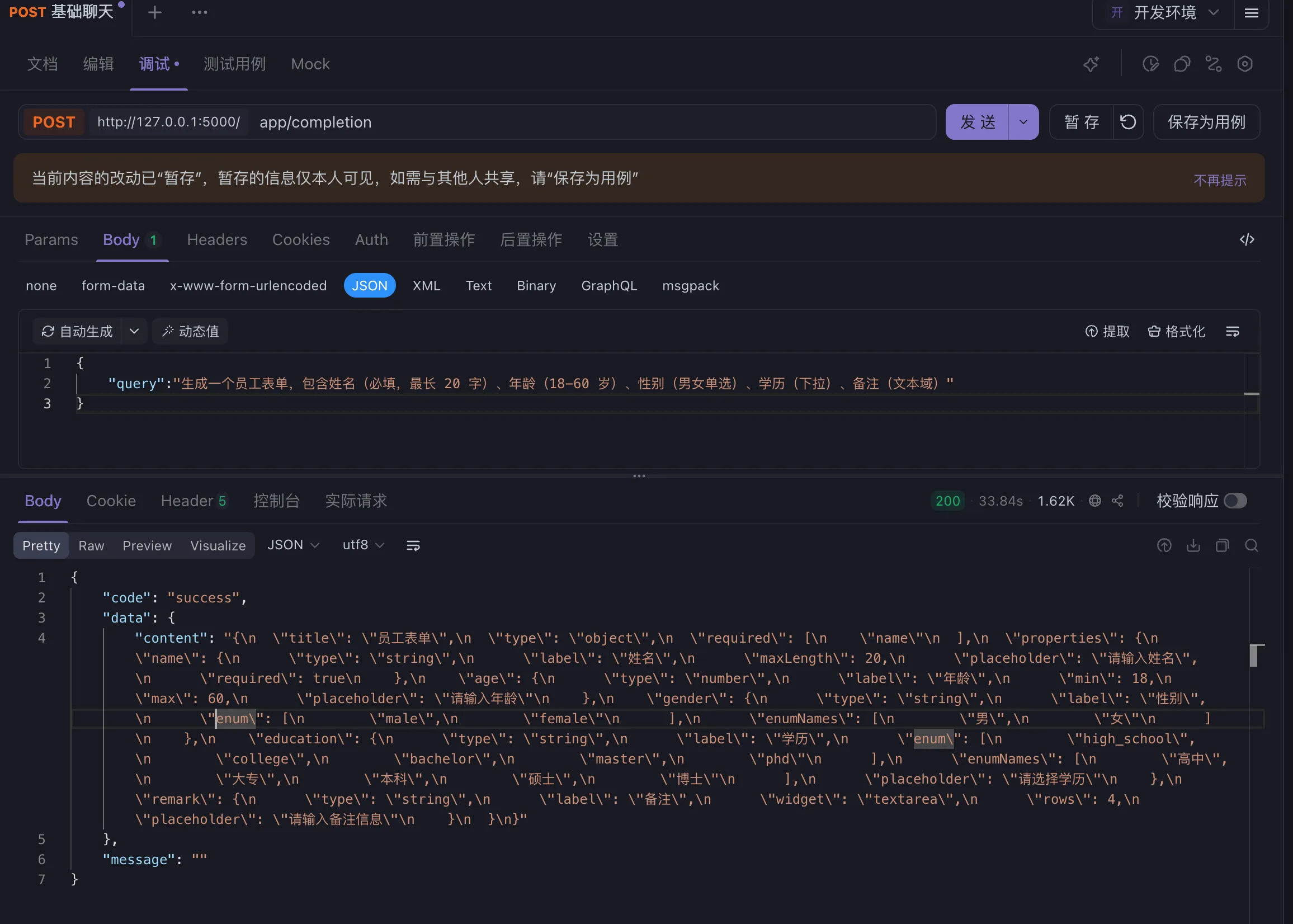The height and width of the screenshot is (924, 1293).
Task: Click the app/completion URL path field
Action: click(592, 122)
